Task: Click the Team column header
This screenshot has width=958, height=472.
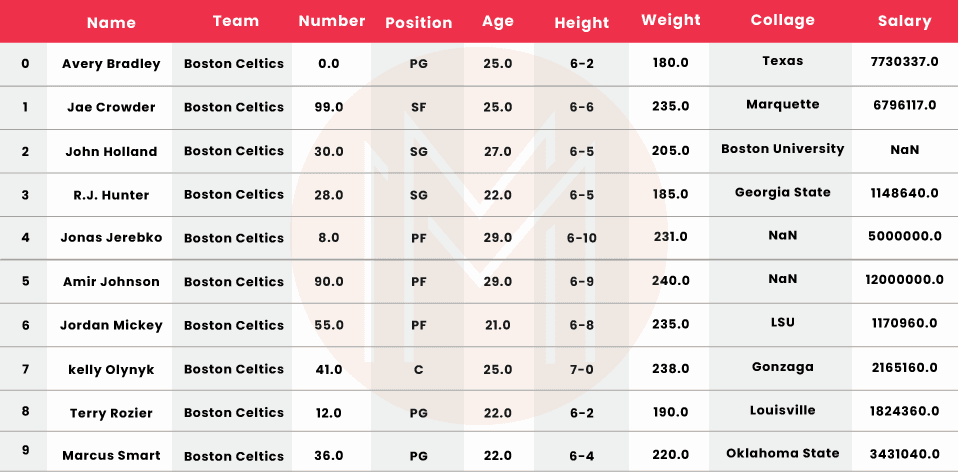Action: click(x=235, y=21)
